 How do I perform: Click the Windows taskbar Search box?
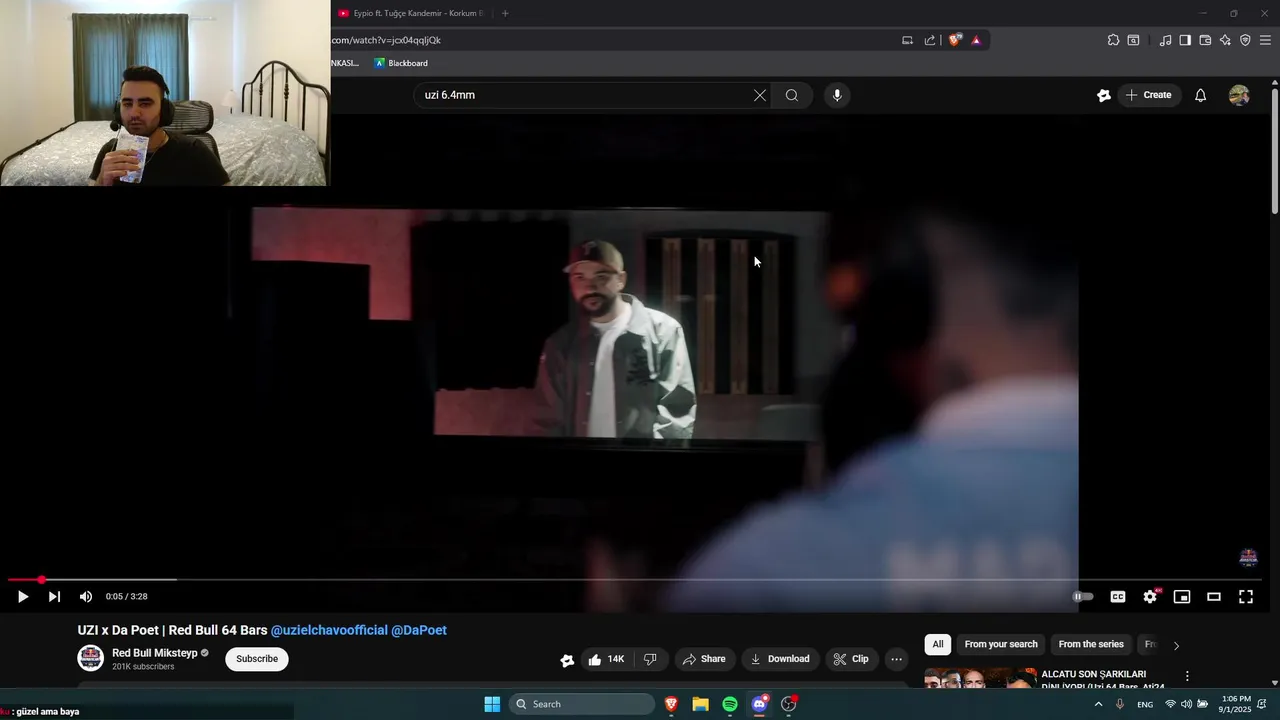[582, 704]
